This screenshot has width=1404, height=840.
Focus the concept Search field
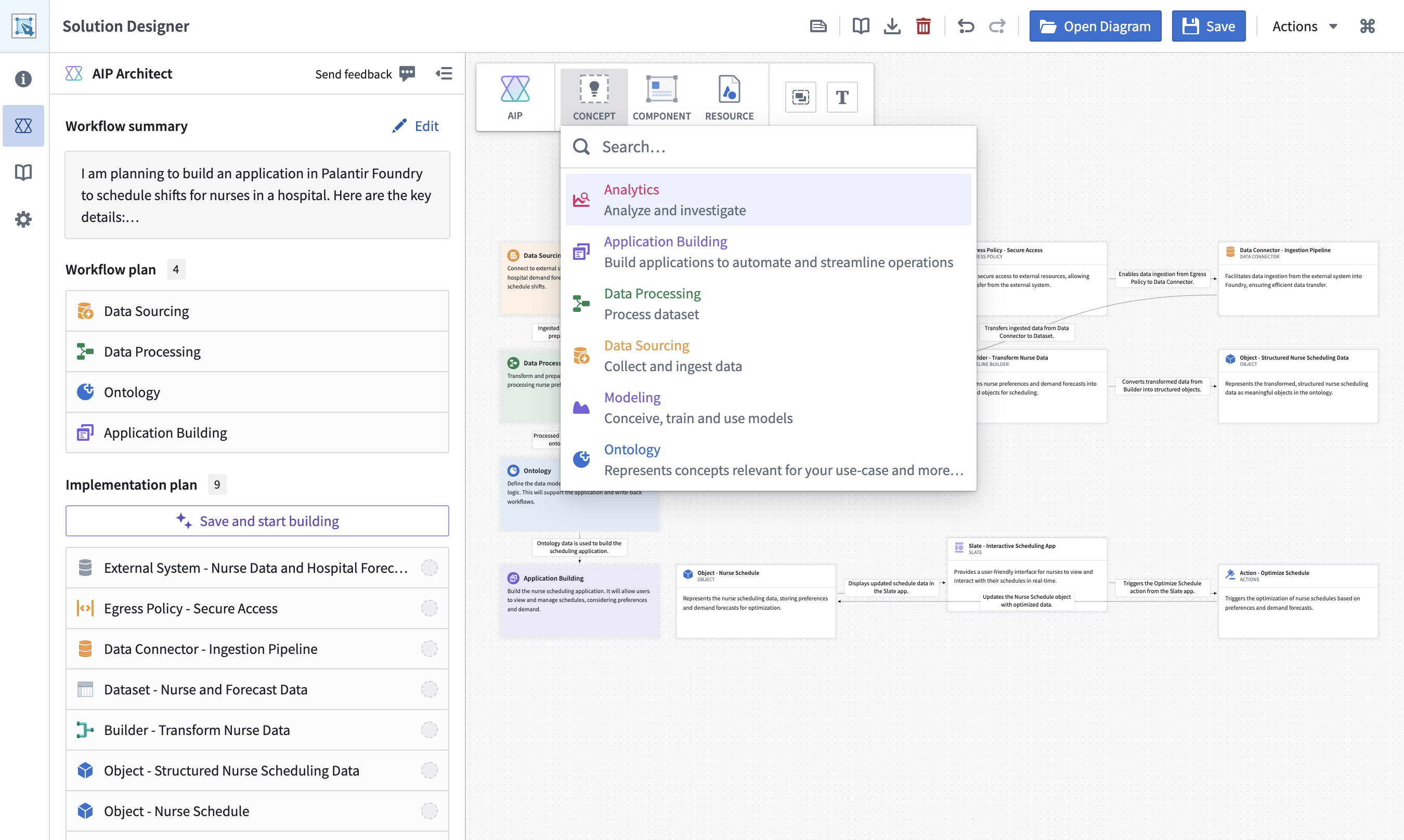point(768,147)
